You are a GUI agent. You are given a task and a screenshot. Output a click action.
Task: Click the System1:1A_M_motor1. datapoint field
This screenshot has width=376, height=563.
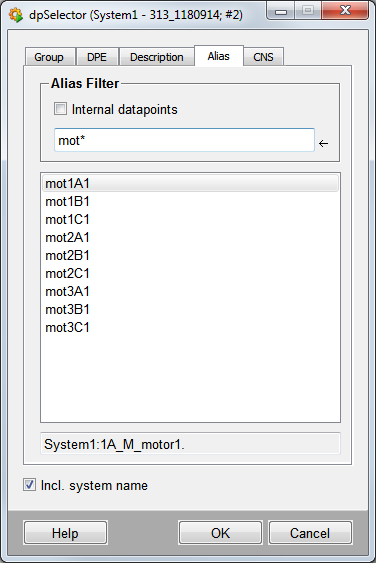(x=190, y=445)
